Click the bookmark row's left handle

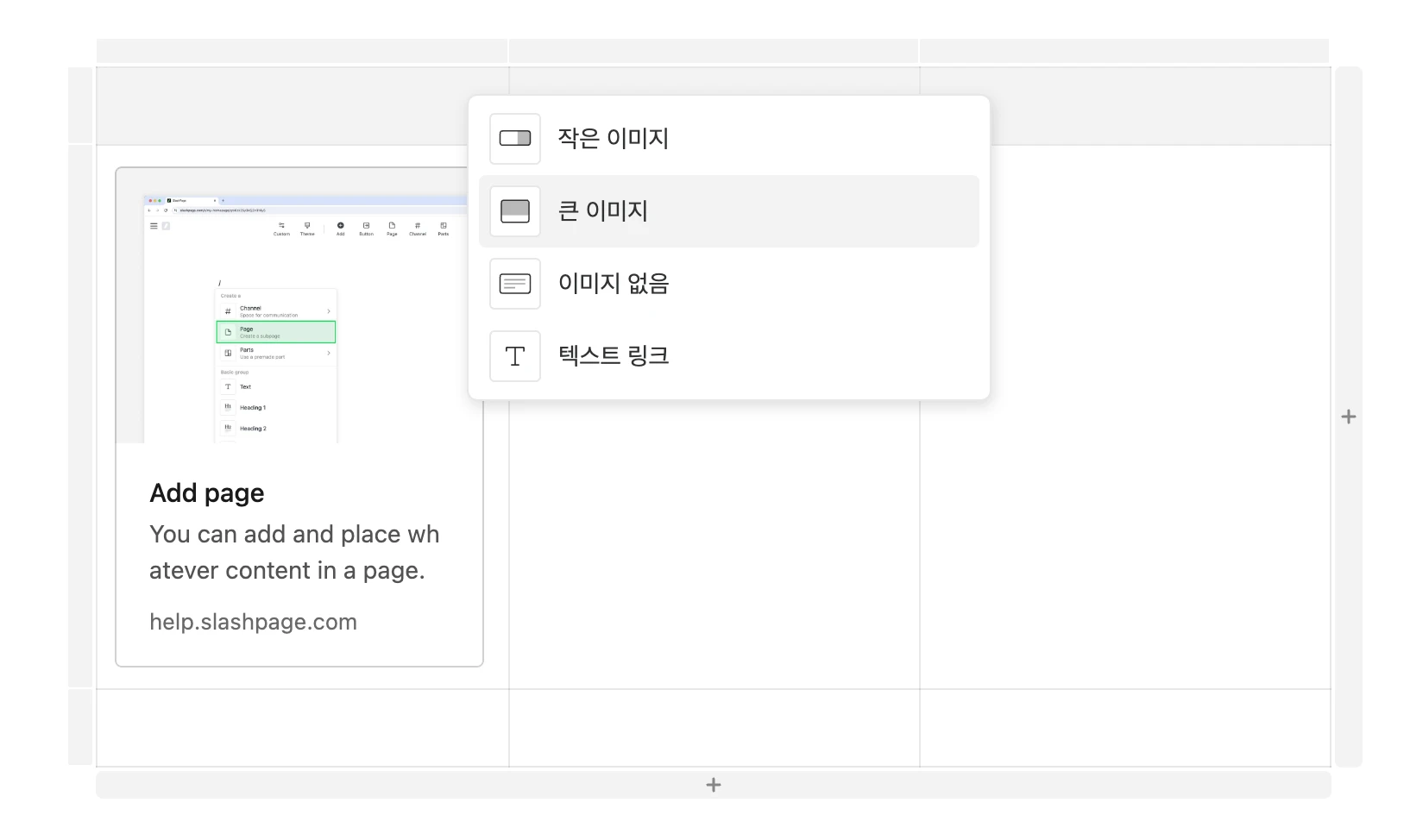coord(80,417)
